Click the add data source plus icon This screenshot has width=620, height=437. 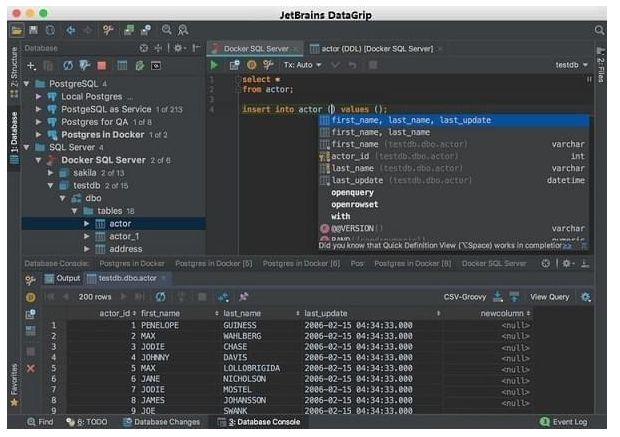(31, 65)
